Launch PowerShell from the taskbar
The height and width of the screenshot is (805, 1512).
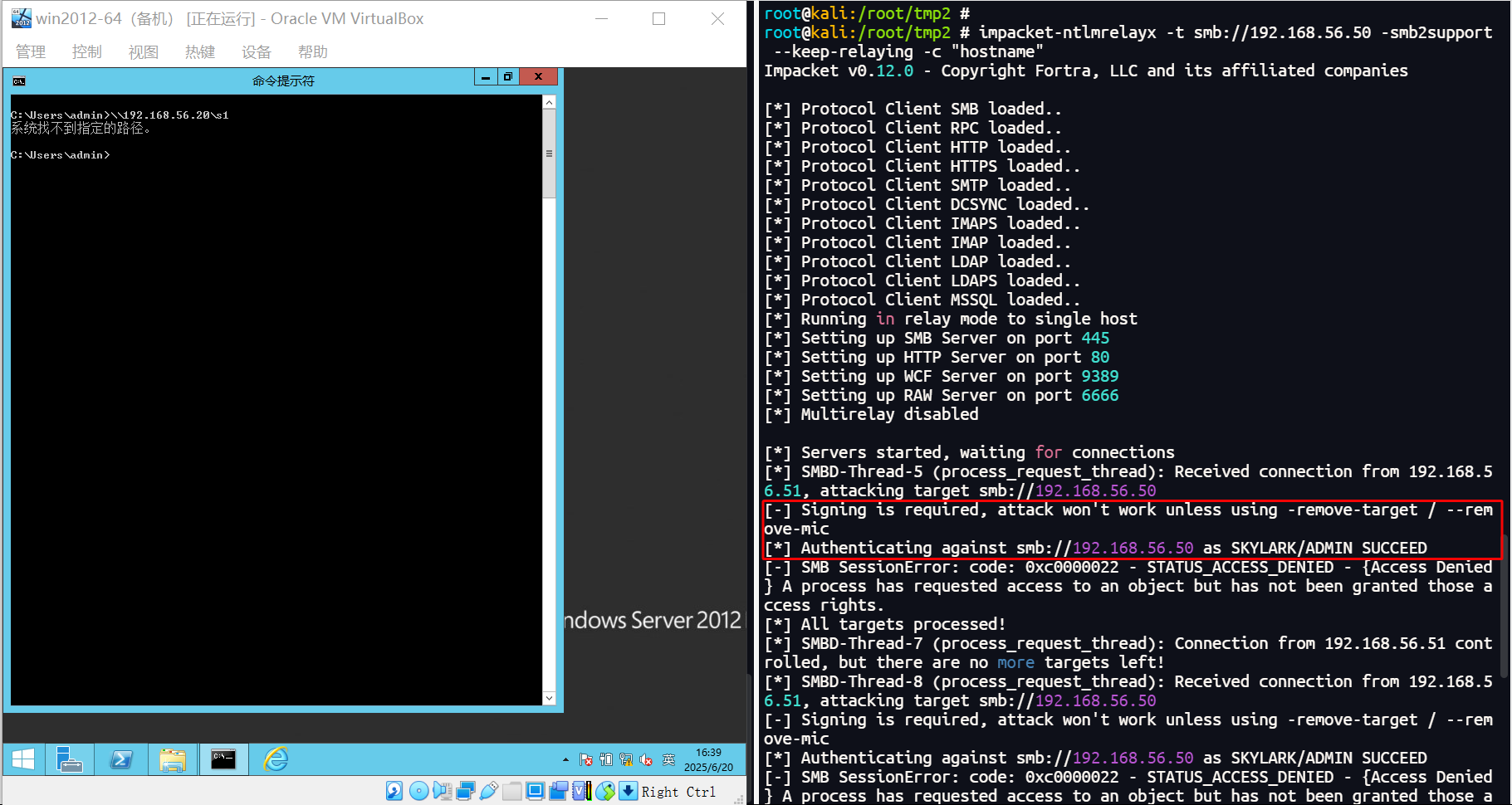(121, 759)
